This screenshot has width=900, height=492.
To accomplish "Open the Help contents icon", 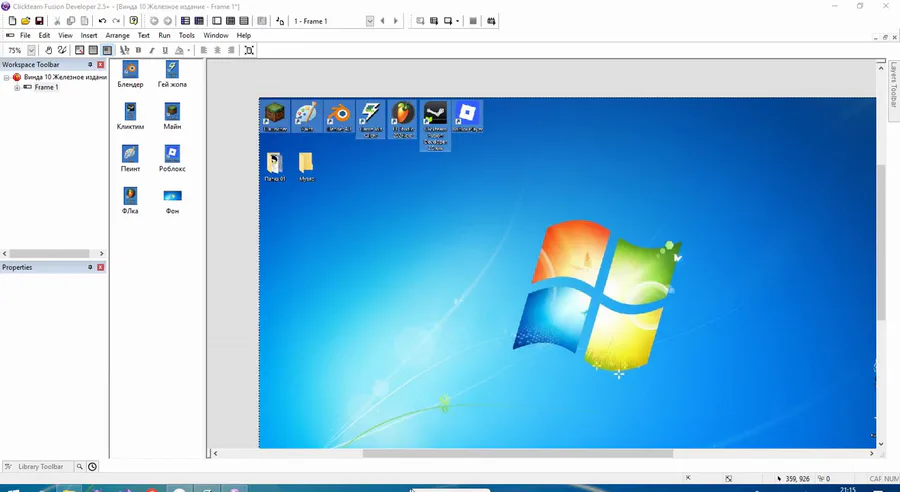I will [134, 21].
